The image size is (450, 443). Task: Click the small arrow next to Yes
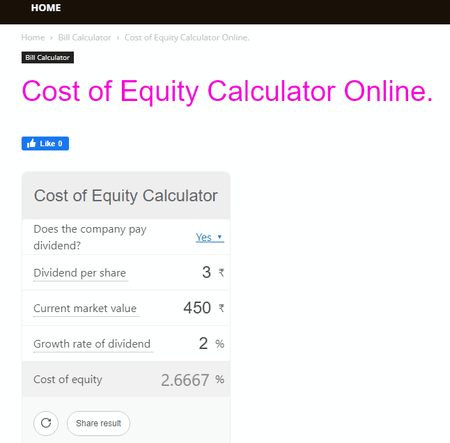click(x=219, y=237)
